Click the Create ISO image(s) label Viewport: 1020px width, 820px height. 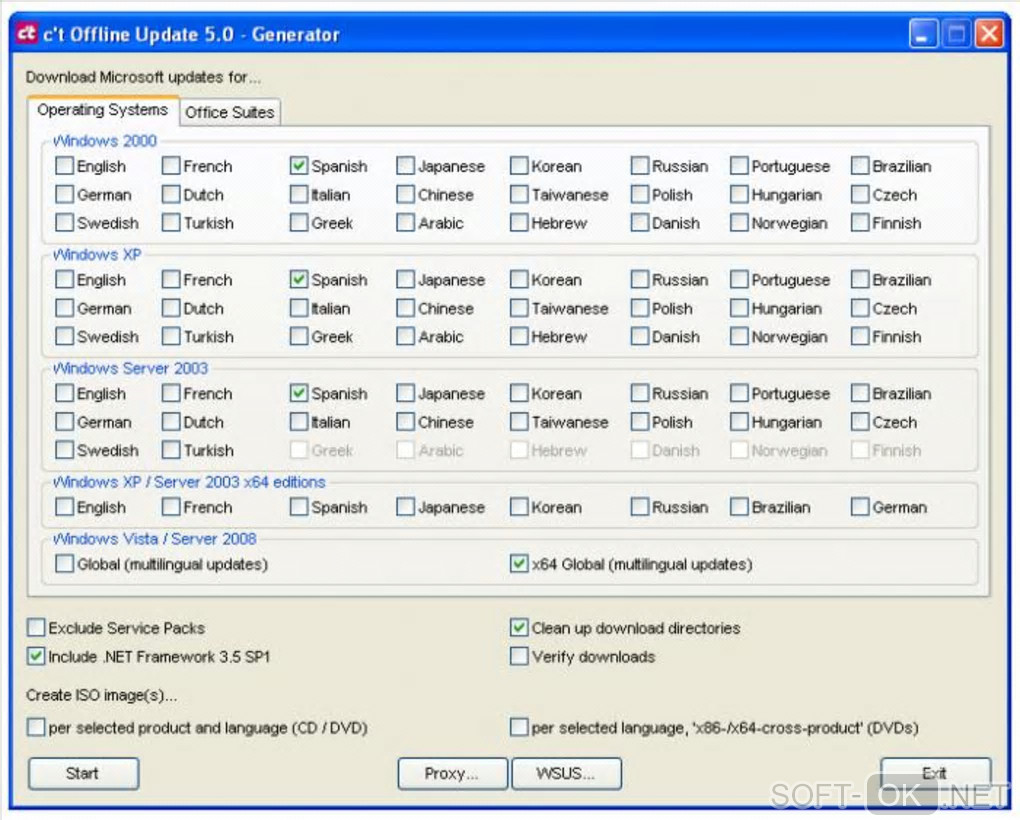[101, 695]
